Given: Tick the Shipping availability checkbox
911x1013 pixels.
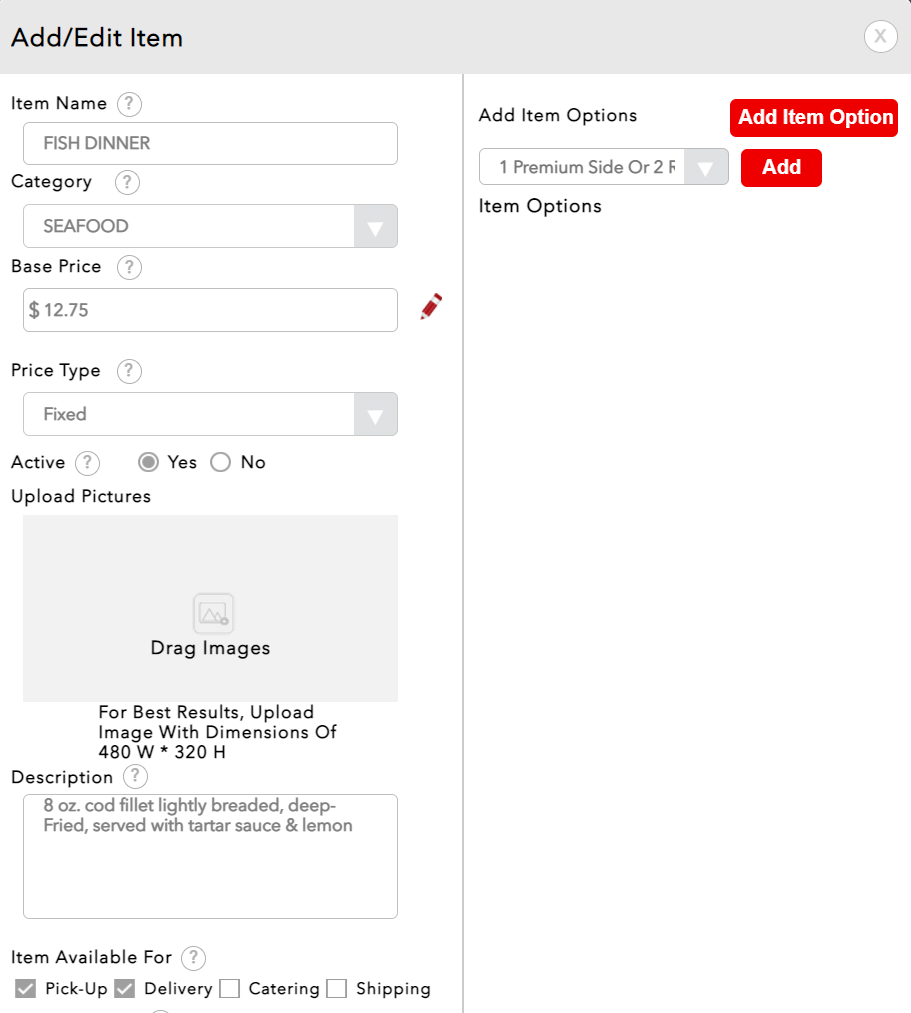Looking at the screenshot, I should 337,989.
